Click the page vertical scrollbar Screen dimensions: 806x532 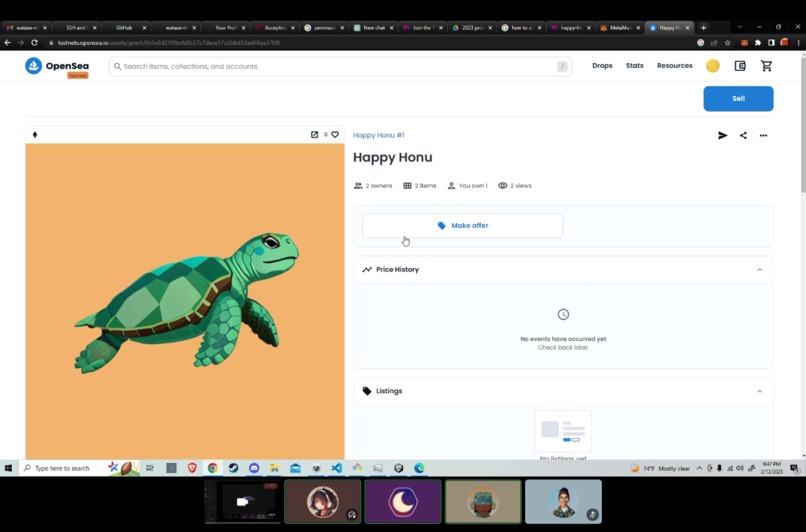[x=802, y=123]
